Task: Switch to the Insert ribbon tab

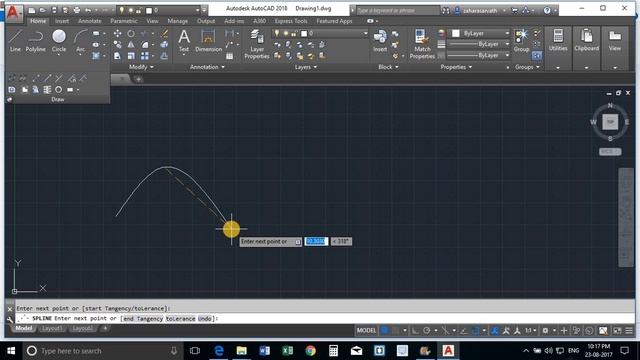Action: (x=62, y=21)
